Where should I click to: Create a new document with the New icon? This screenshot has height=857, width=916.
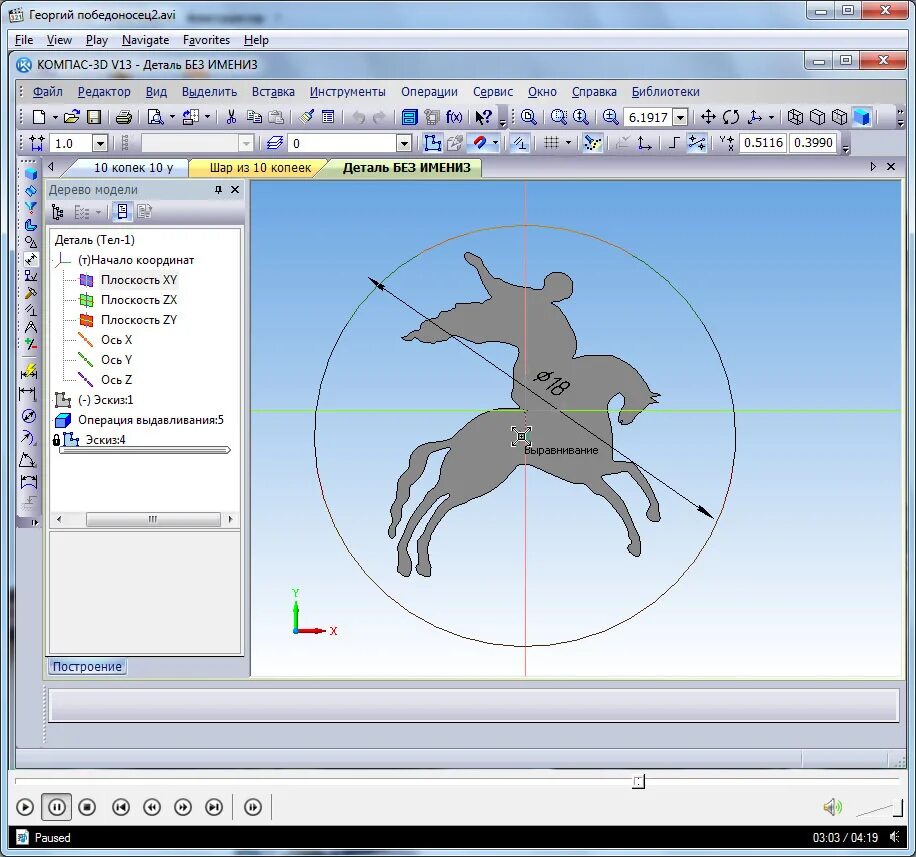tap(39, 117)
